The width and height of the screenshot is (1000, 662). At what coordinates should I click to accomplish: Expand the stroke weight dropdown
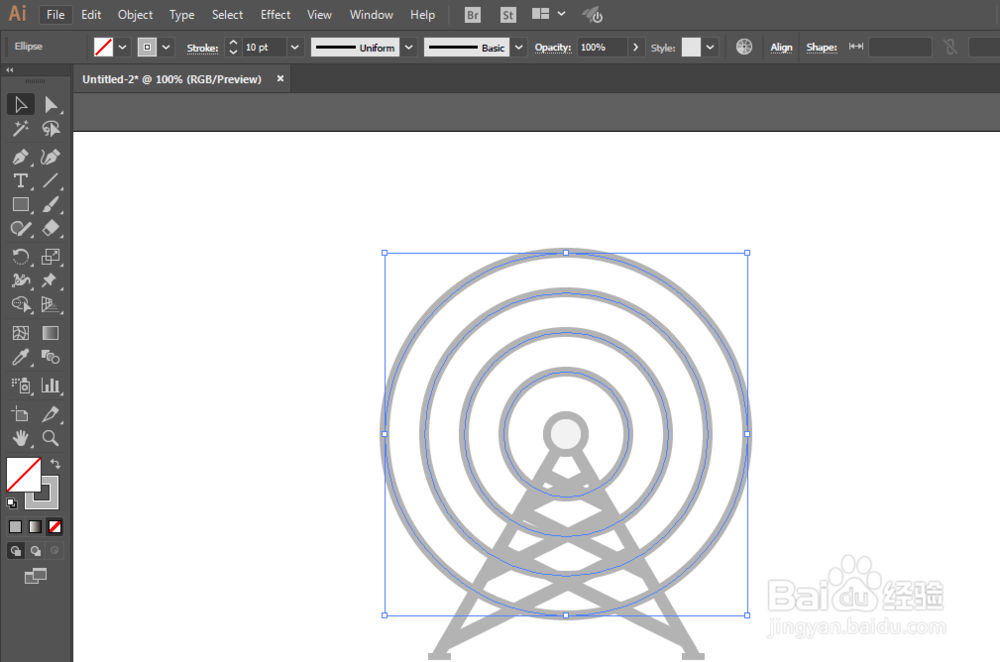[x=295, y=47]
